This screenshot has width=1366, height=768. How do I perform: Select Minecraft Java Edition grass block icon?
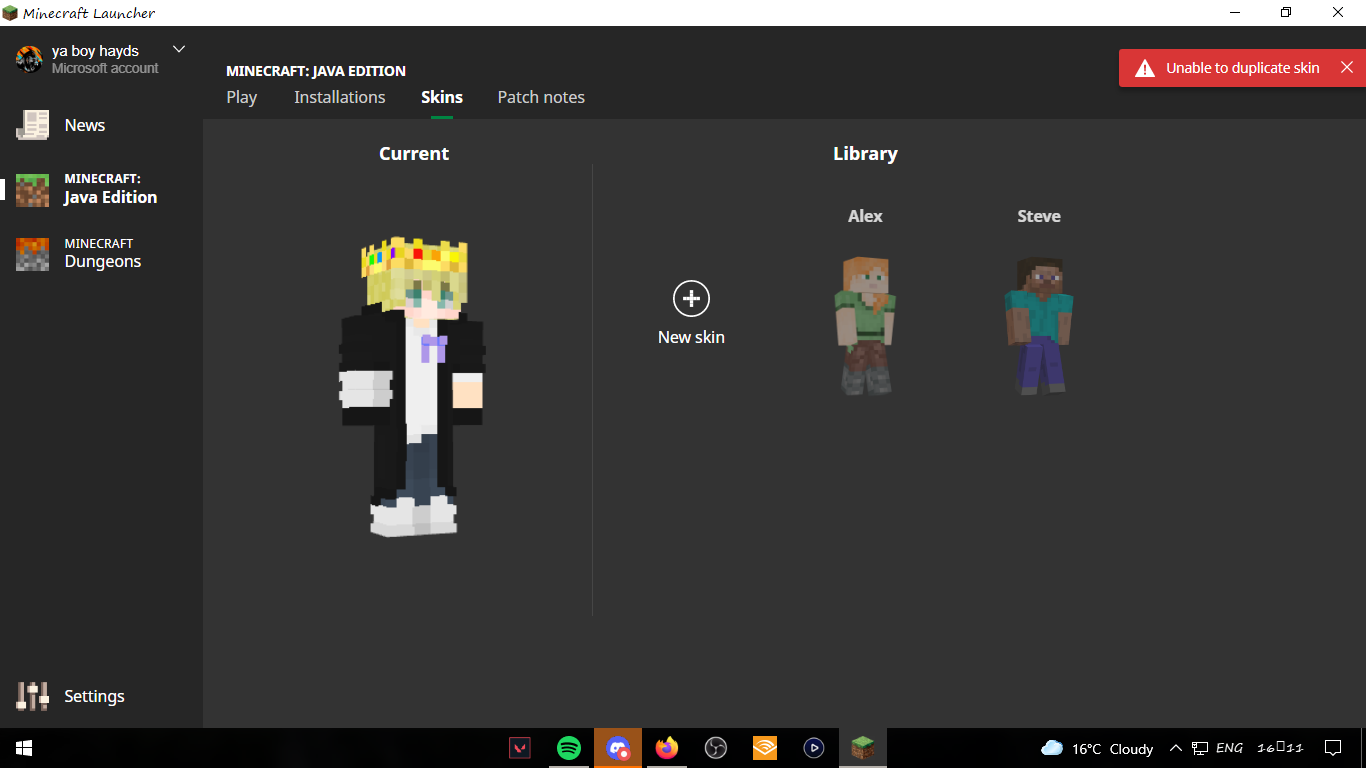click(x=32, y=189)
